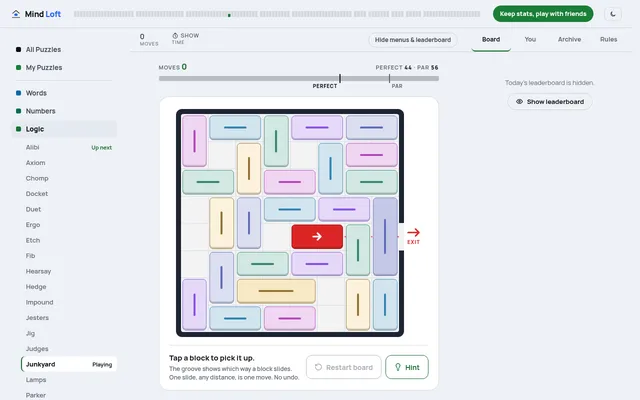Image resolution: width=640 pixels, height=400 pixels.
Task: Pick up blue horizontal block in bottom row
Action: point(235,318)
